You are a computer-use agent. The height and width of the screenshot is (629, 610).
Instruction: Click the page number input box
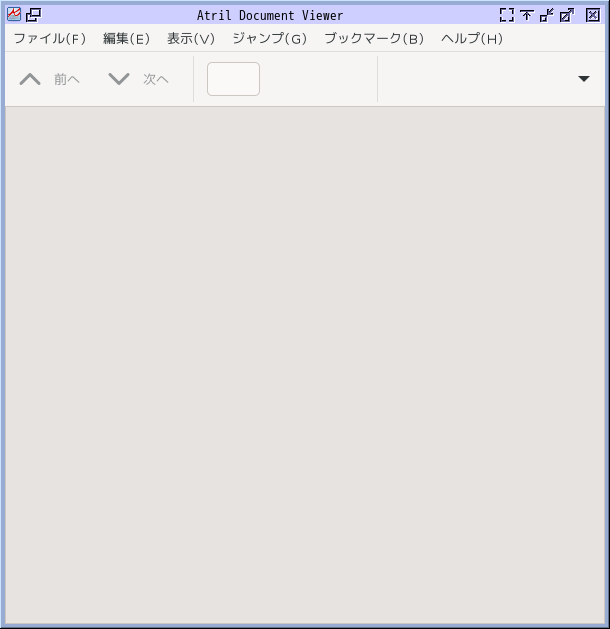pyautogui.click(x=233, y=79)
